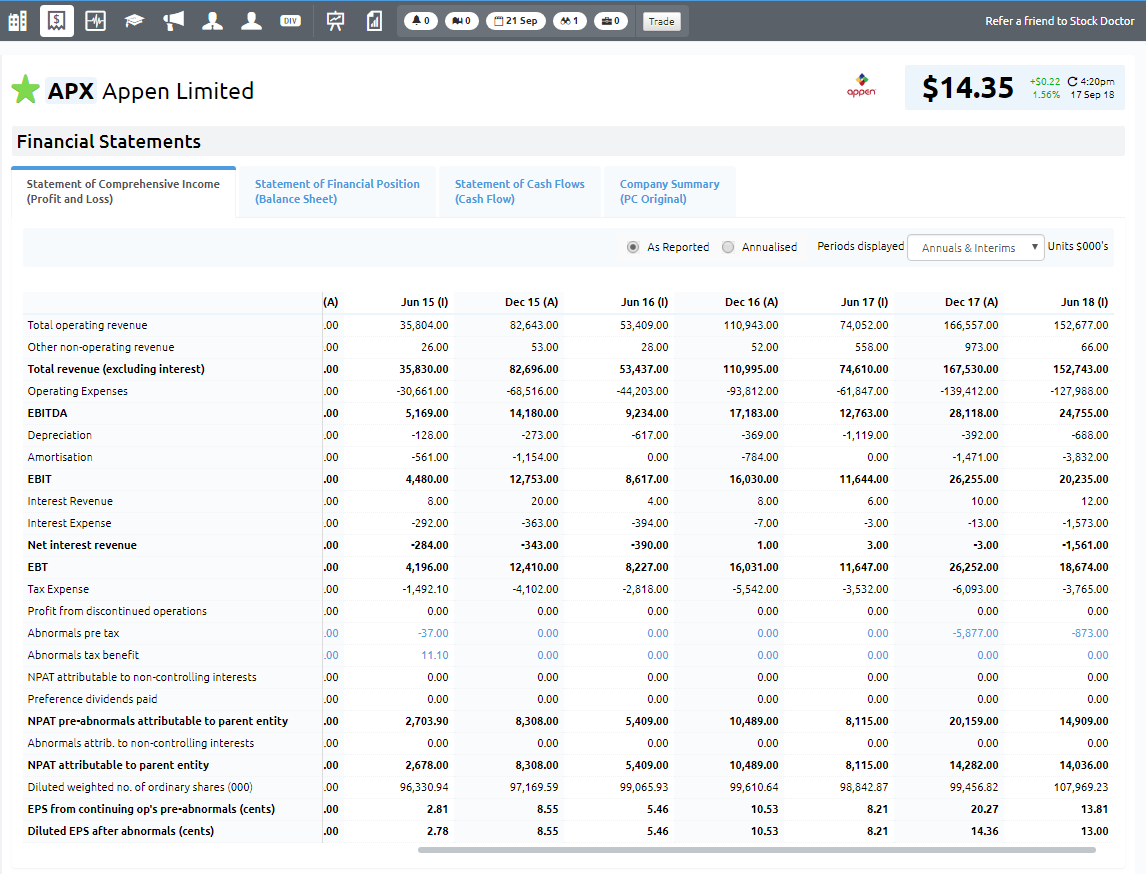Click the $14.35 share price
The width and height of the screenshot is (1146, 874).
(968, 88)
